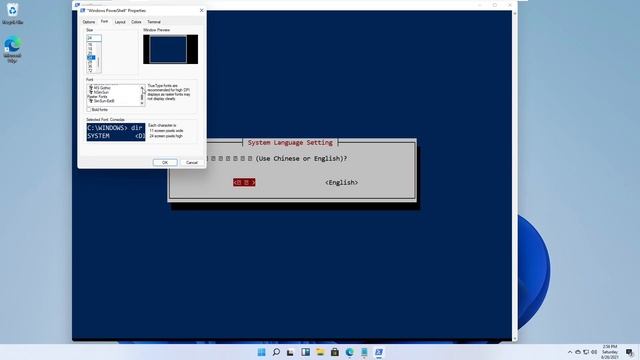
Task: Click the PowerShell window vertical scrollbar
Action: [514, 176]
